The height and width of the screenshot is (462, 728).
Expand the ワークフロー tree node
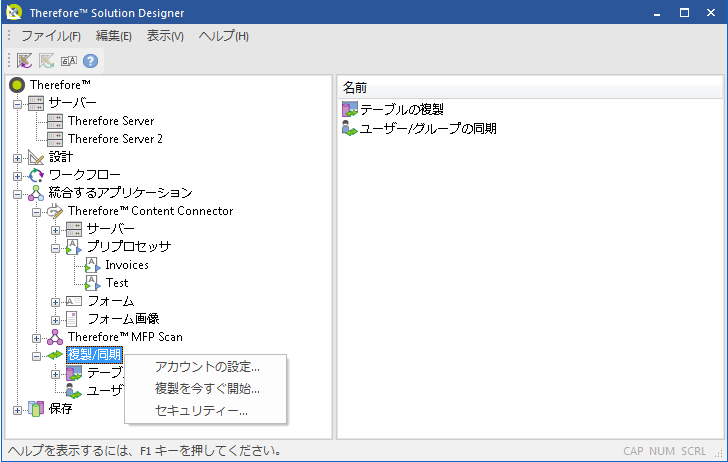(17, 175)
